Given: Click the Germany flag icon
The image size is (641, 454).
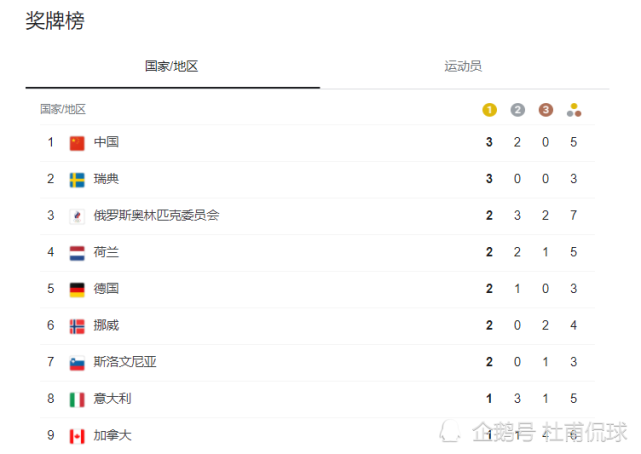Looking at the screenshot, I should tap(77, 290).
